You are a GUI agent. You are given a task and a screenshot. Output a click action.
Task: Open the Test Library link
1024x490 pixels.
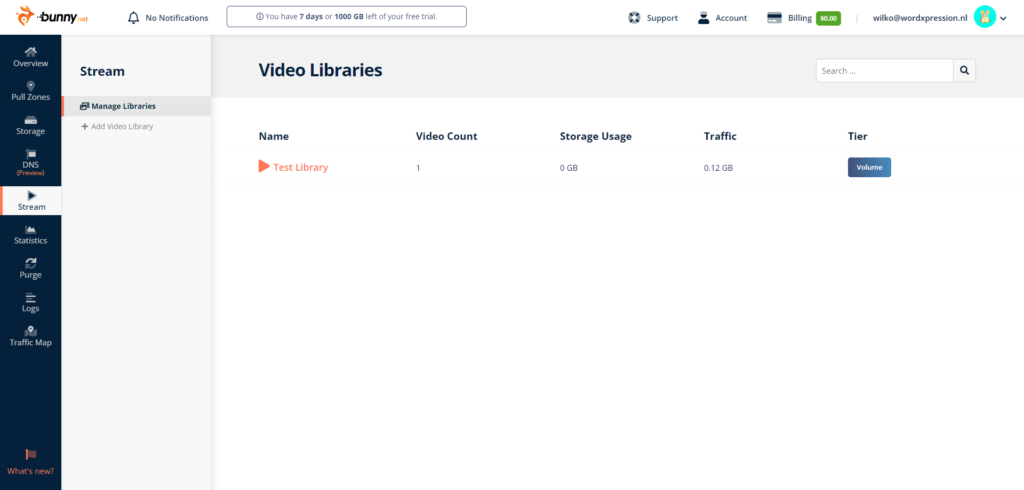coord(300,167)
